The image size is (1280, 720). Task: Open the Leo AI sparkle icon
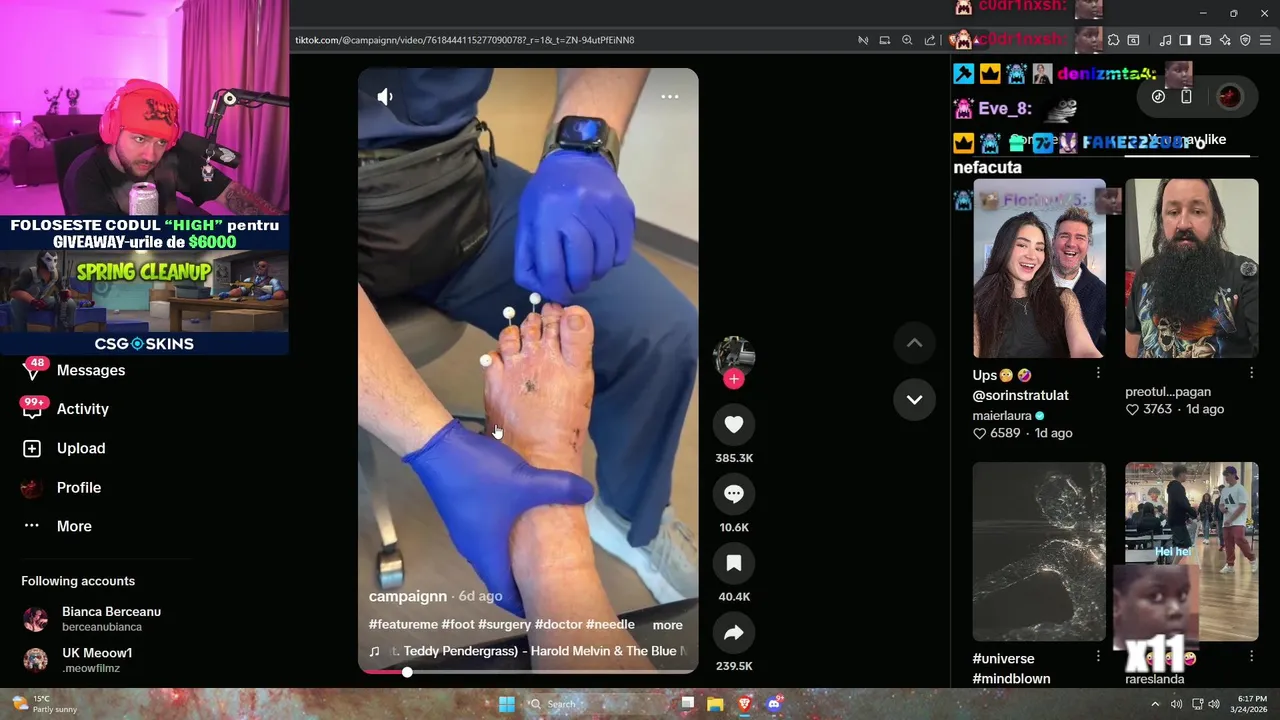pyautogui.click(x=1225, y=40)
